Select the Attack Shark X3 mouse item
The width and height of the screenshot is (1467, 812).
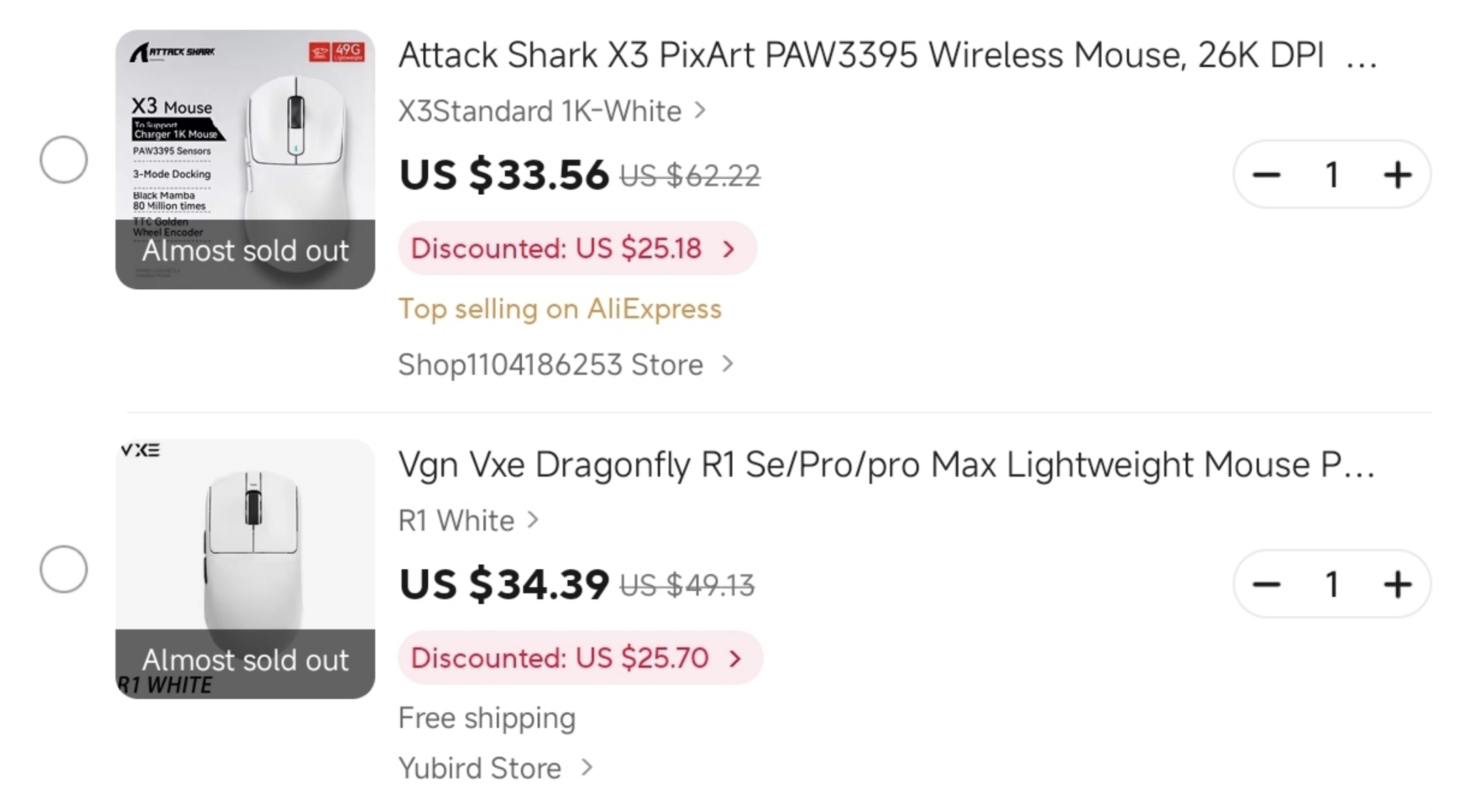coord(64,160)
